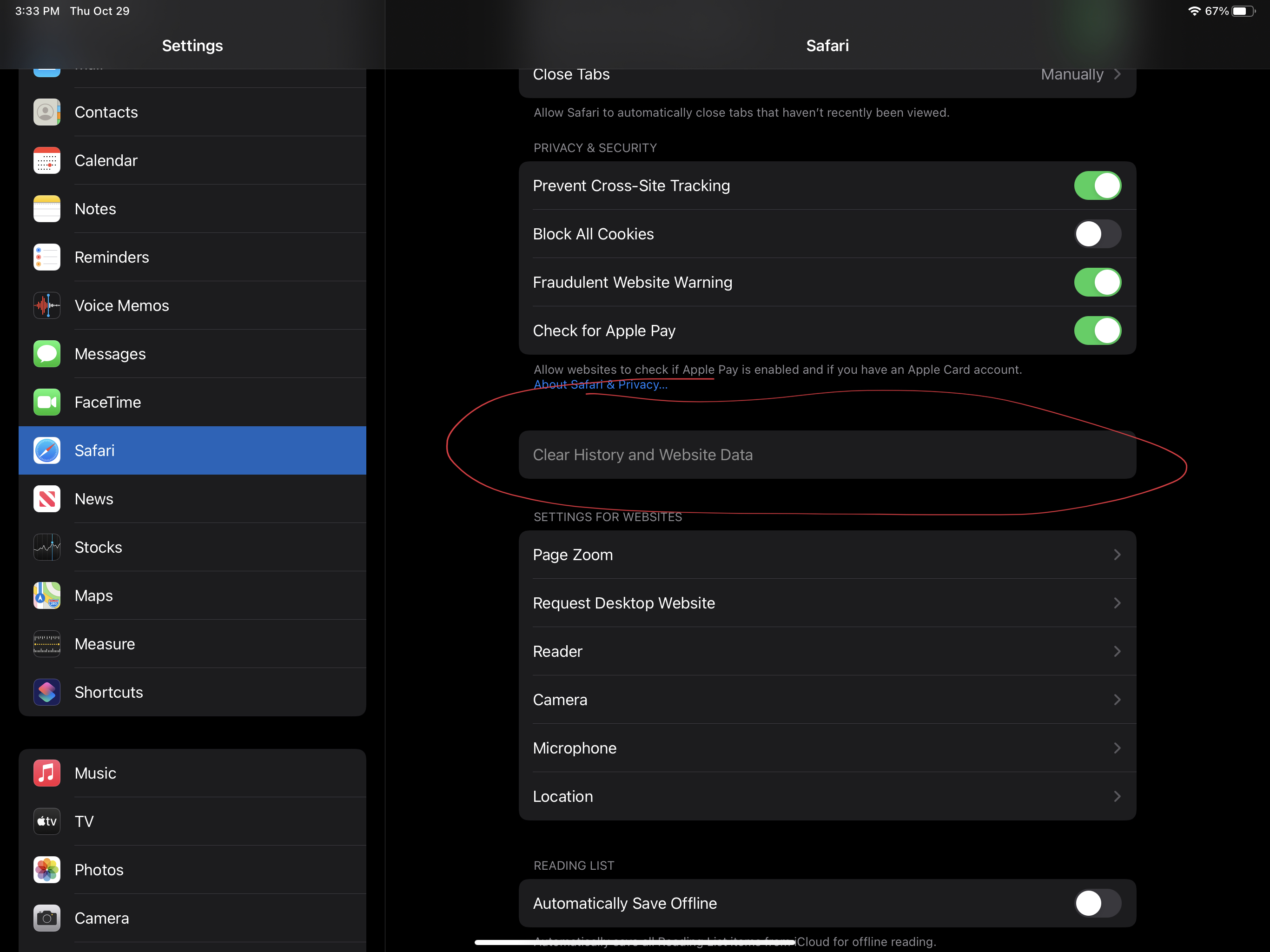The height and width of the screenshot is (952, 1270).
Task: Tap the Thu Oct 29 date
Action: pos(100,11)
